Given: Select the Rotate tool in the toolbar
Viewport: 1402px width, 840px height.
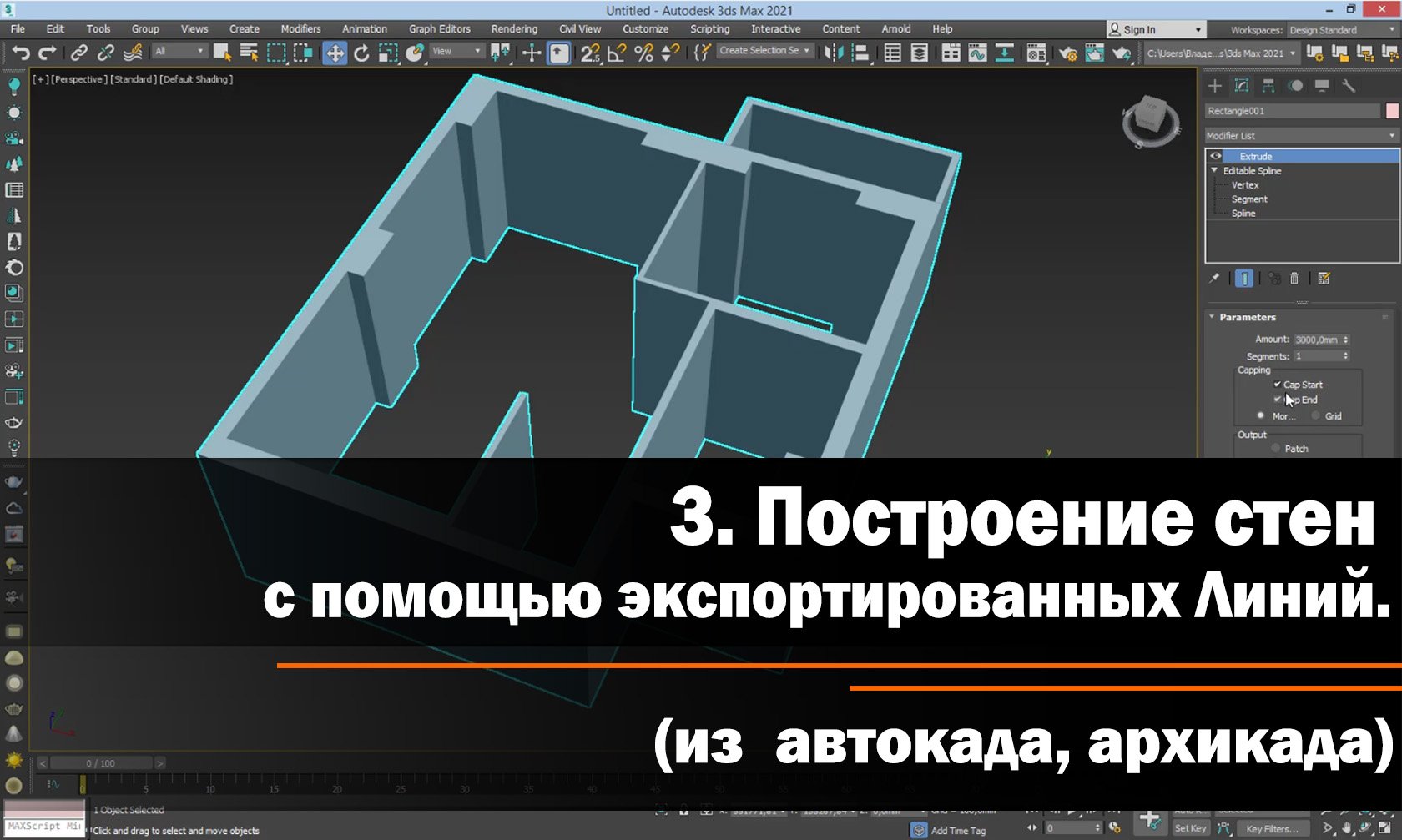Looking at the screenshot, I should tap(361, 53).
